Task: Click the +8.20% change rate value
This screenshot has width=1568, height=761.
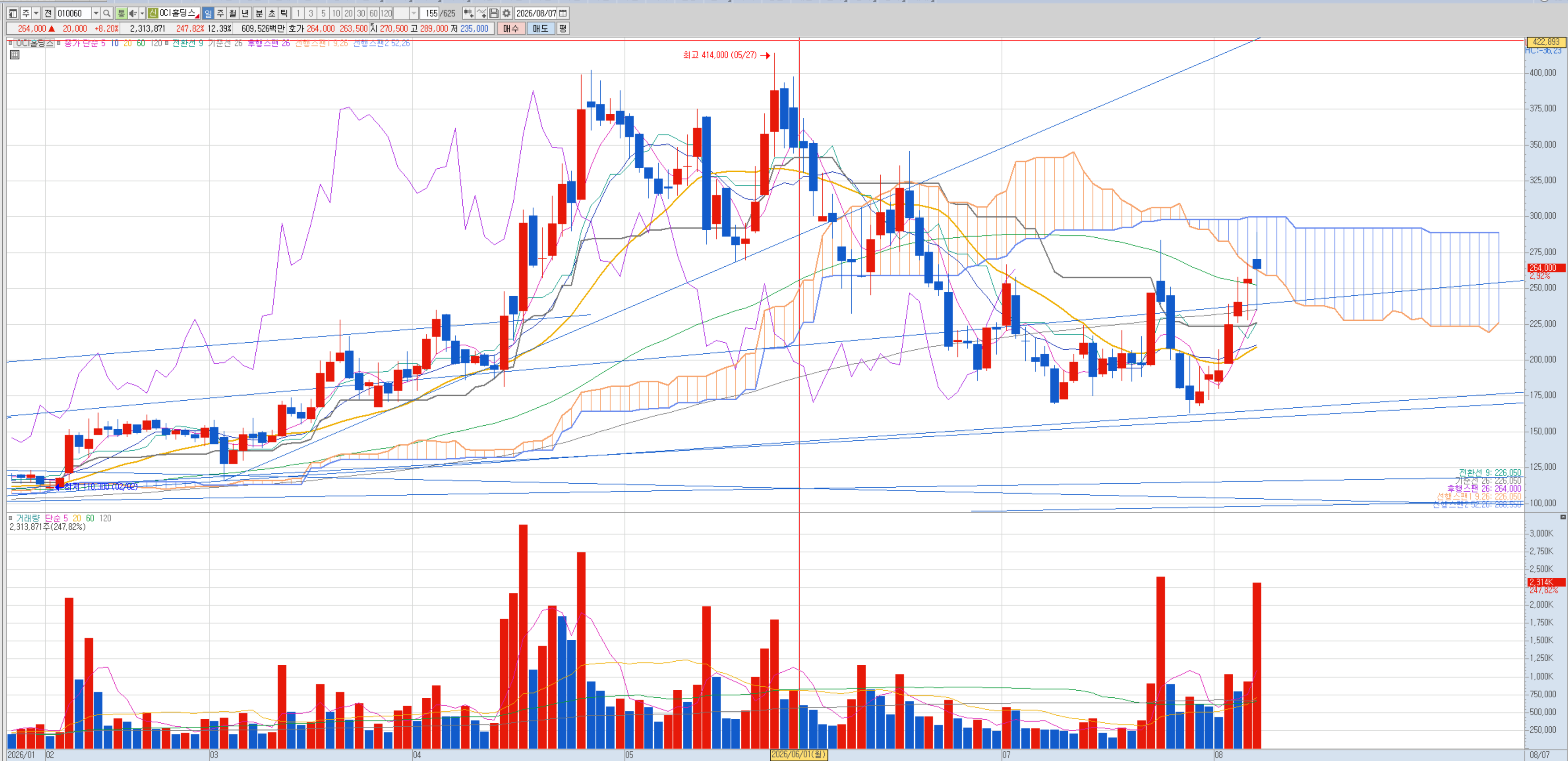Action: click(106, 29)
